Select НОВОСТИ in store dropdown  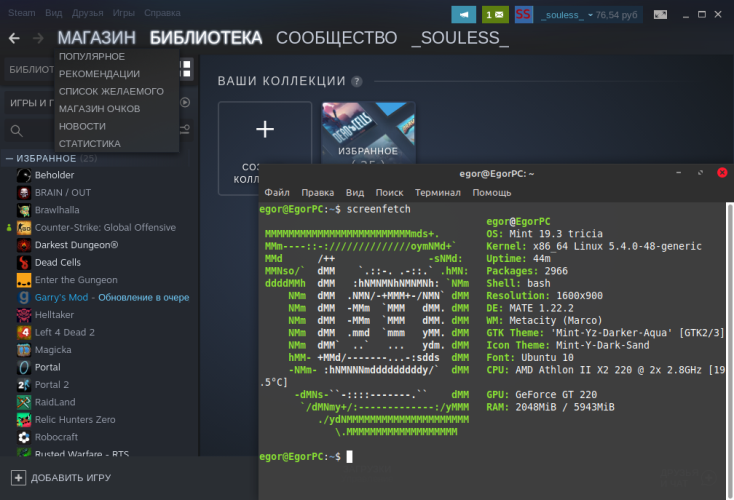pos(82,126)
